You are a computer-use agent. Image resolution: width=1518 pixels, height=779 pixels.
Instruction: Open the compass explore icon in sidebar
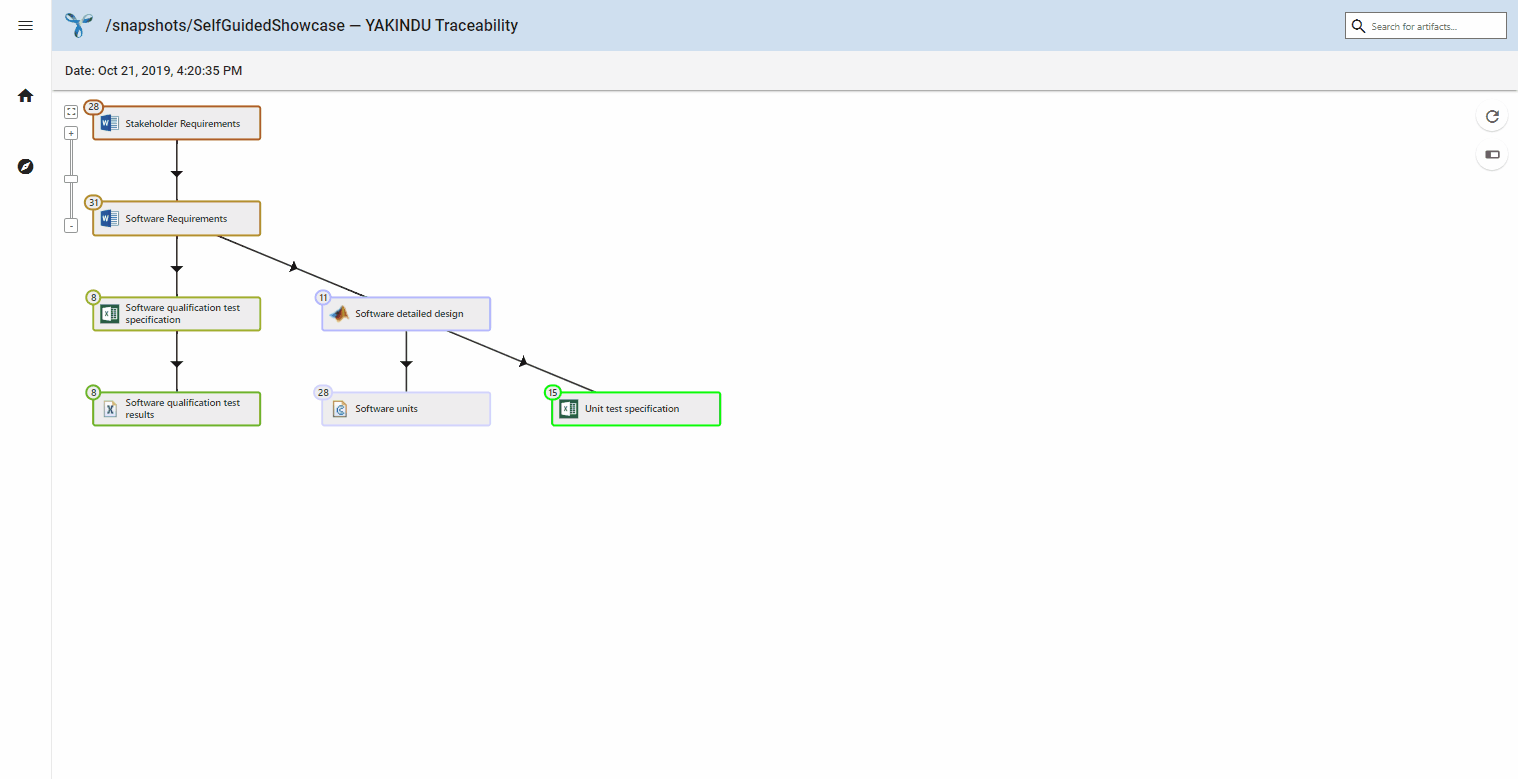click(x=26, y=166)
